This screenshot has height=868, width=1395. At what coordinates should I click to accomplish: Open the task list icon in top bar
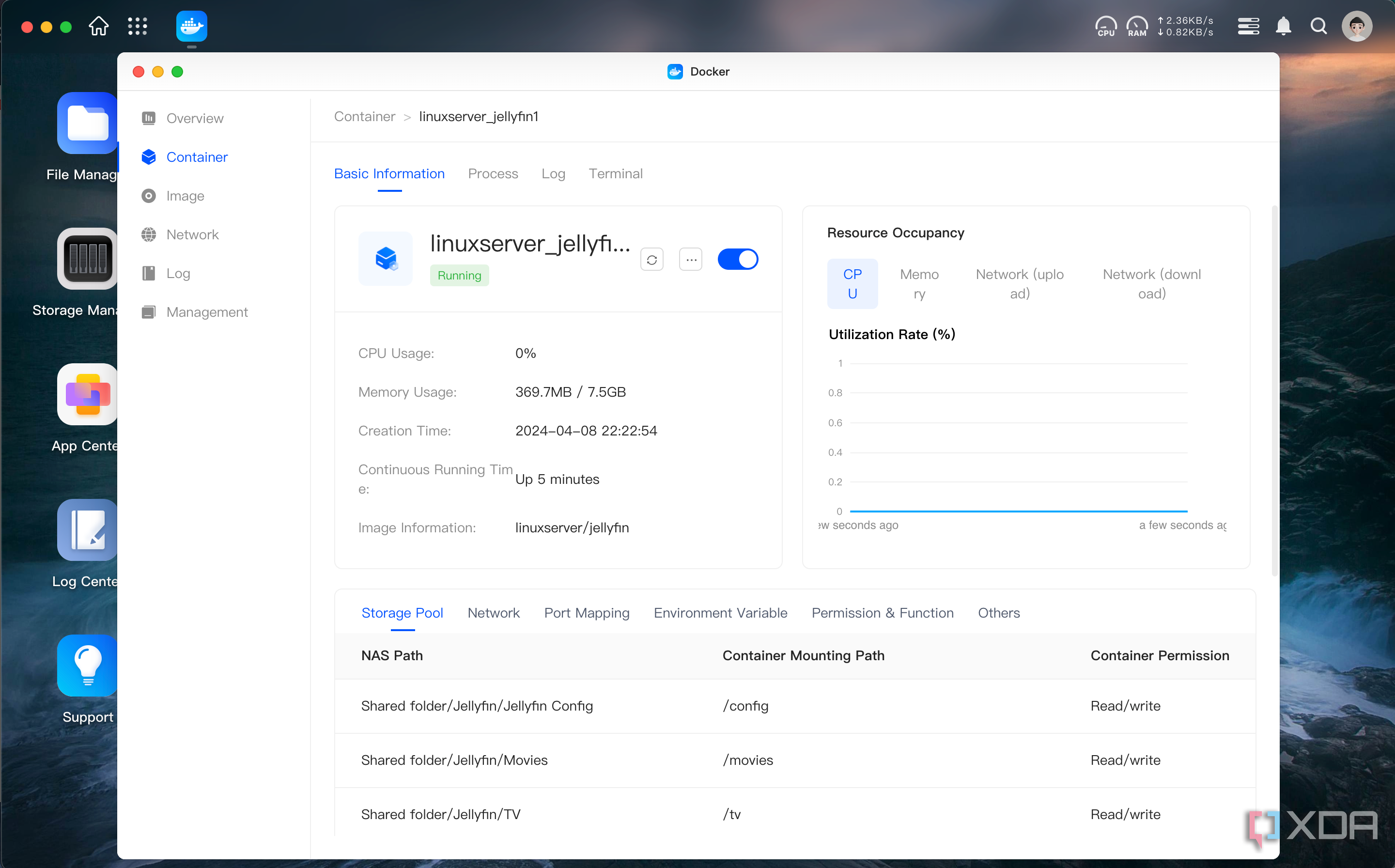click(x=1248, y=26)
